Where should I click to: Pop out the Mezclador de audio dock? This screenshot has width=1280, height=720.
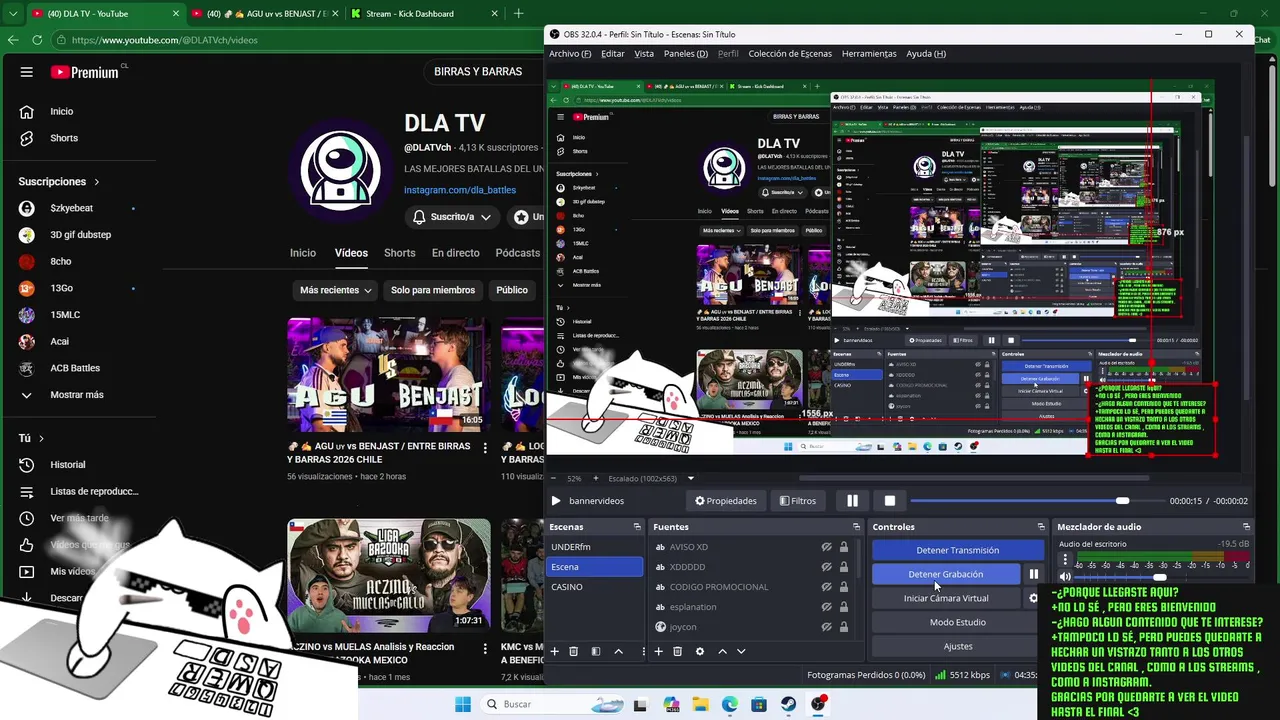coord(1246,527)
